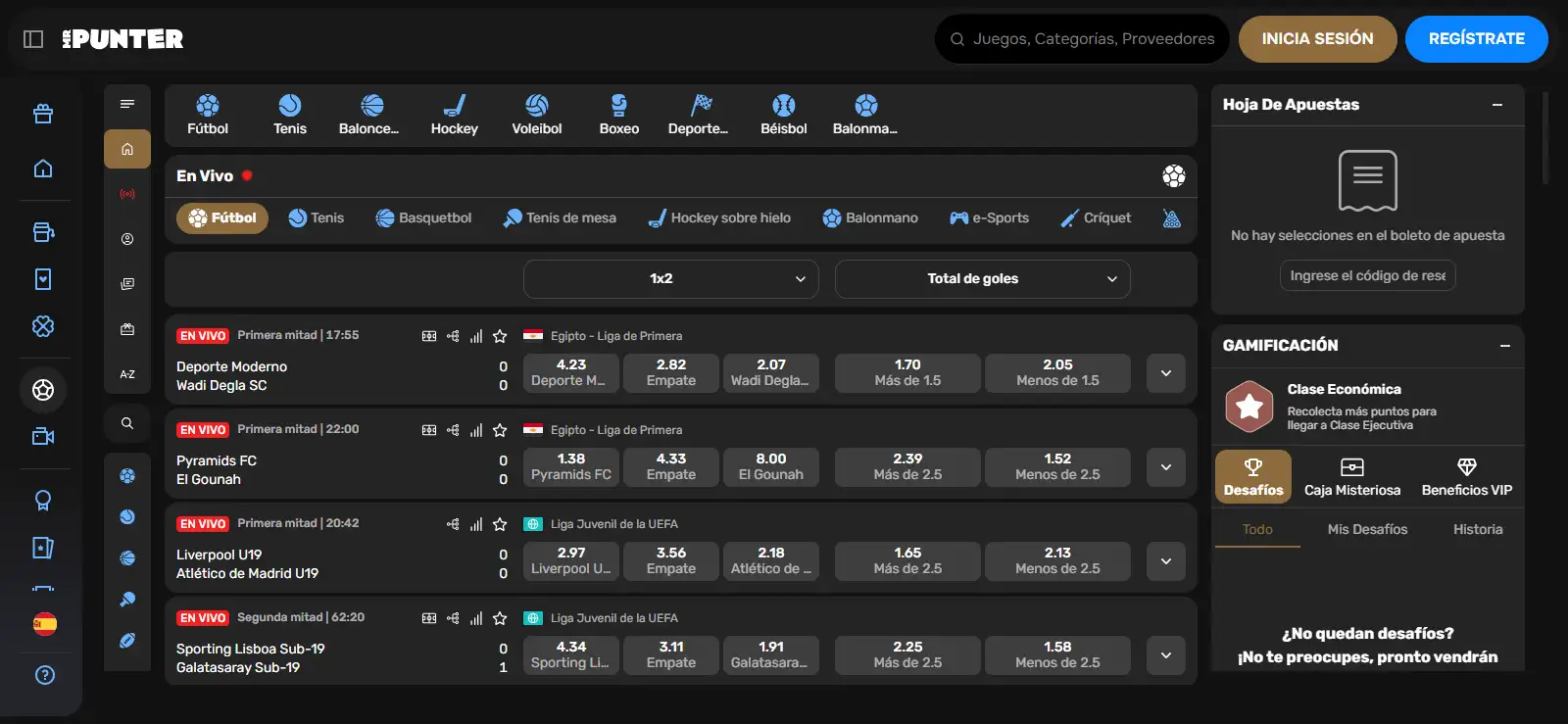Viewport: 1568px width, 724px height.
Task: Favorite the Liverpool U19 match with the star
Action: [500, 524]
